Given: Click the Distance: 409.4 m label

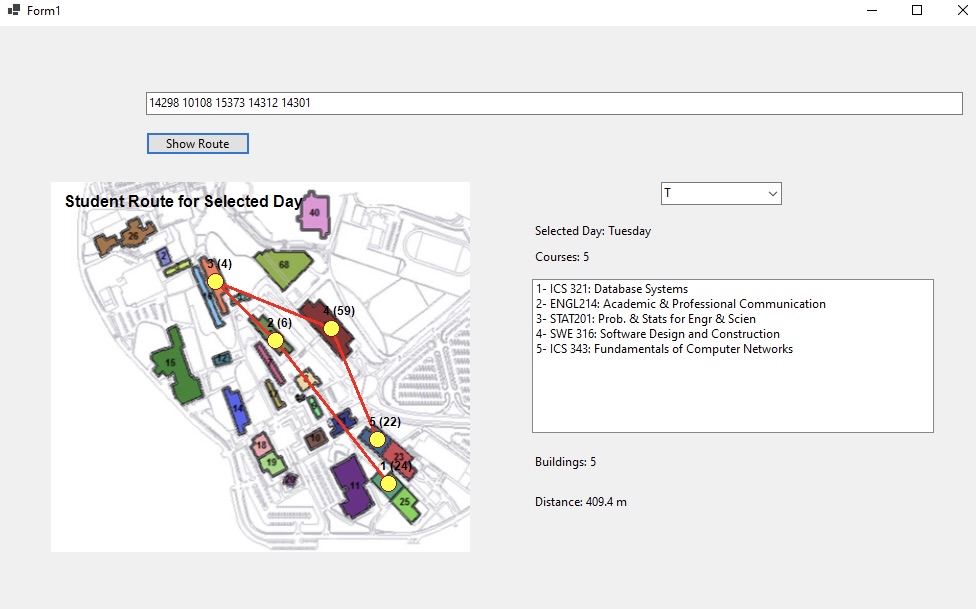Looking at the screenshot, I should pyautogui.click(x=581, y=502).
